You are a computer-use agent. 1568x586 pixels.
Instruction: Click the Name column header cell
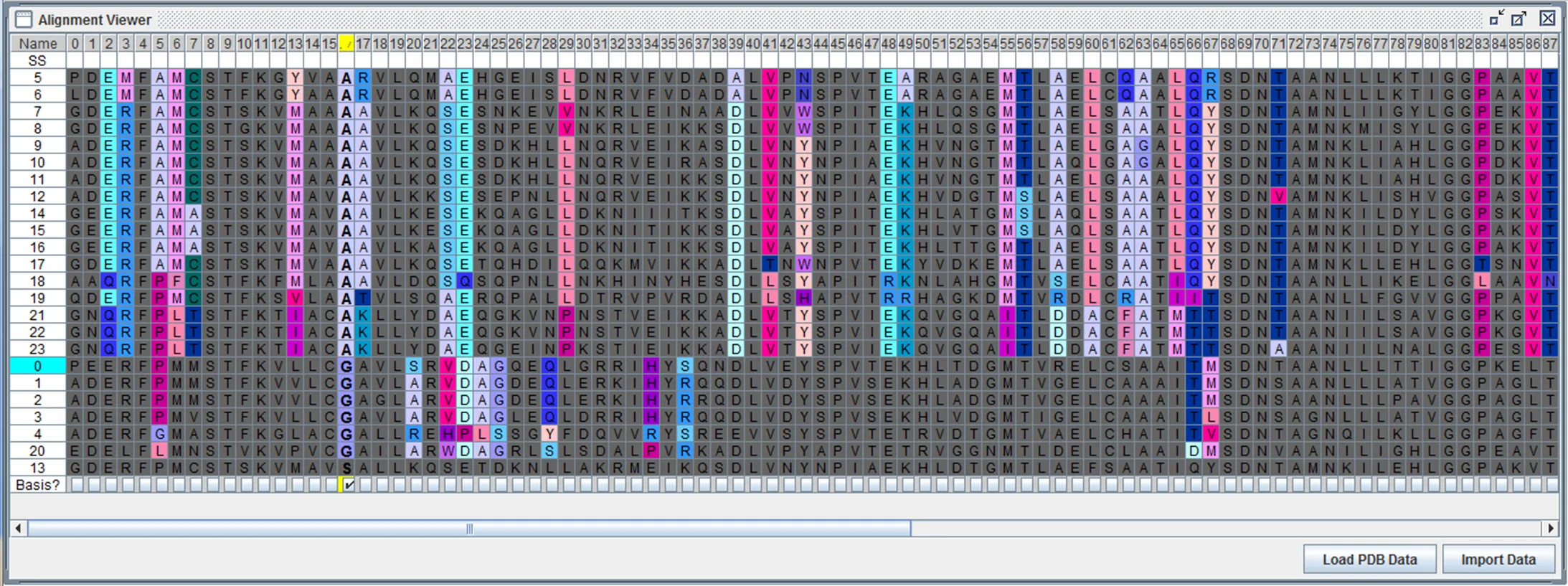click(38, 44)
